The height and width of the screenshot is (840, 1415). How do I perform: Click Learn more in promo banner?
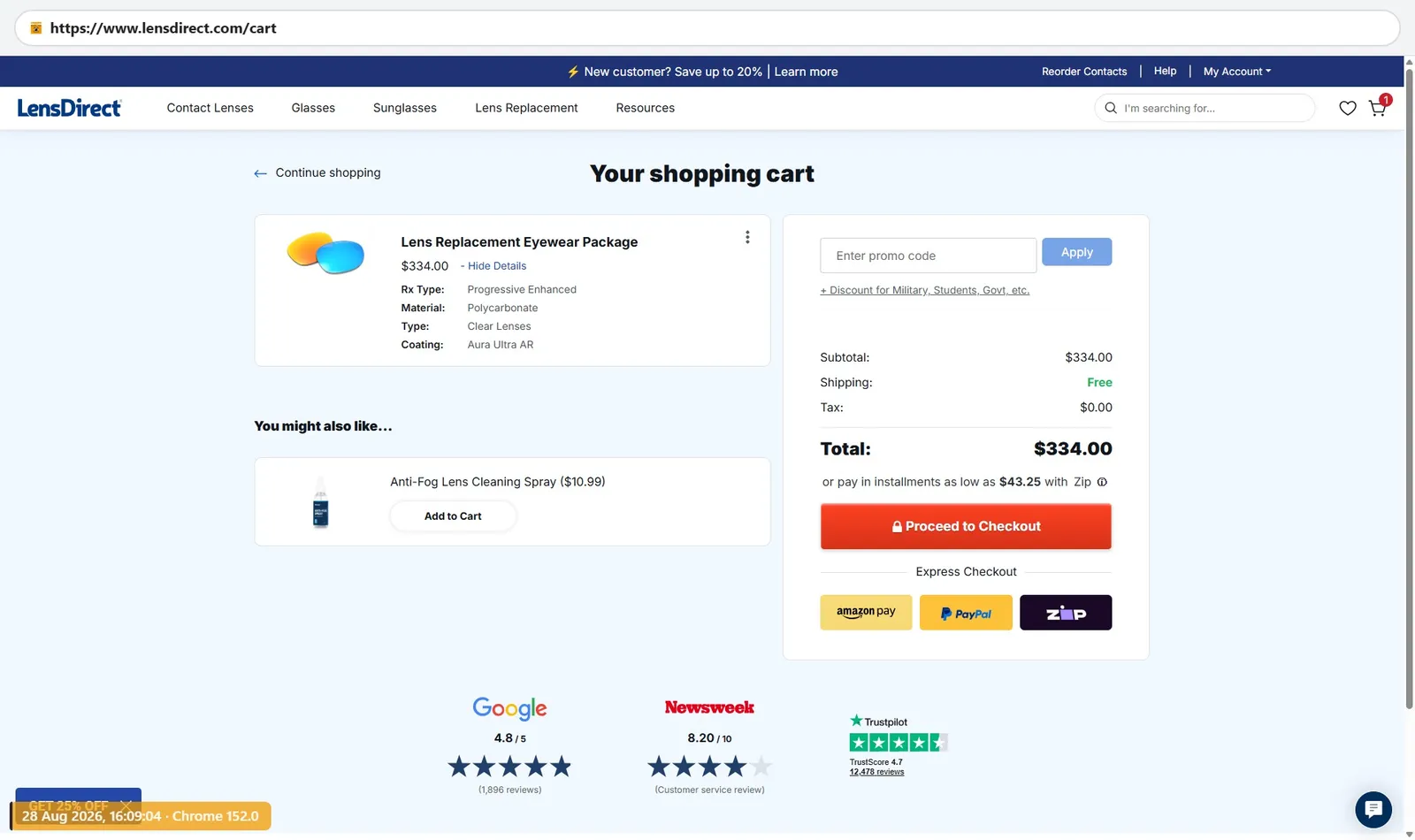(x=806, y=72)
